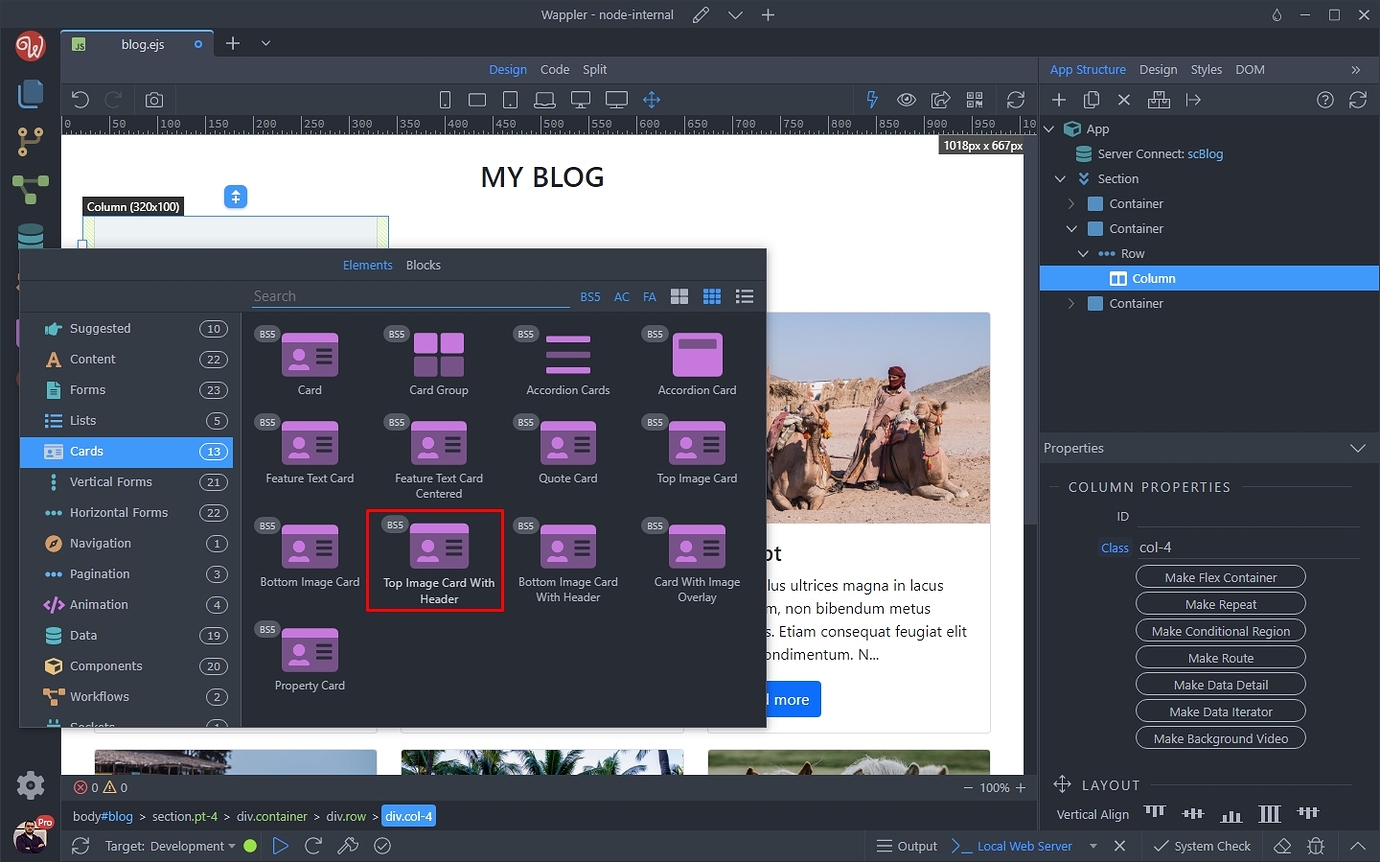Click the Search input in the elements dialog
The width and height of the screenshot is (1380, 862).
tap(410, 296)
